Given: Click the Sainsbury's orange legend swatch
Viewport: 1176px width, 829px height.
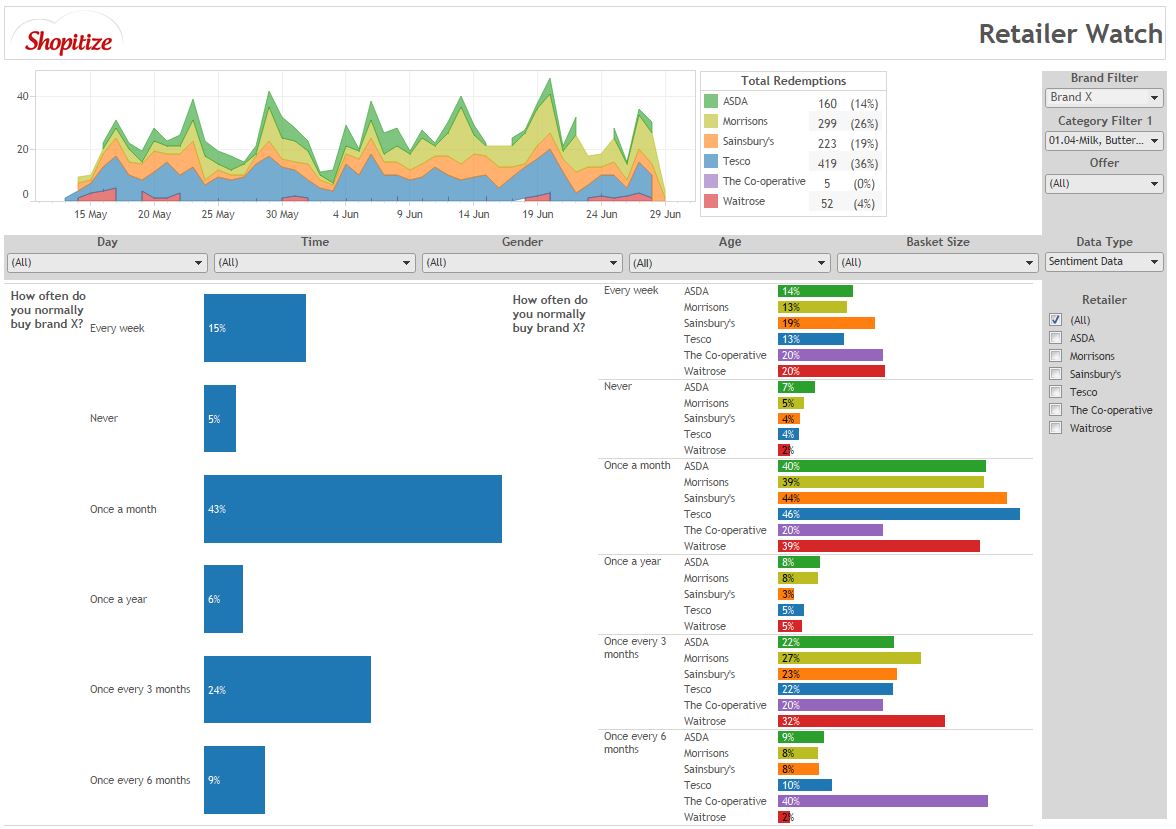Looking at the screenshot, I should click(x=711, y=141).
